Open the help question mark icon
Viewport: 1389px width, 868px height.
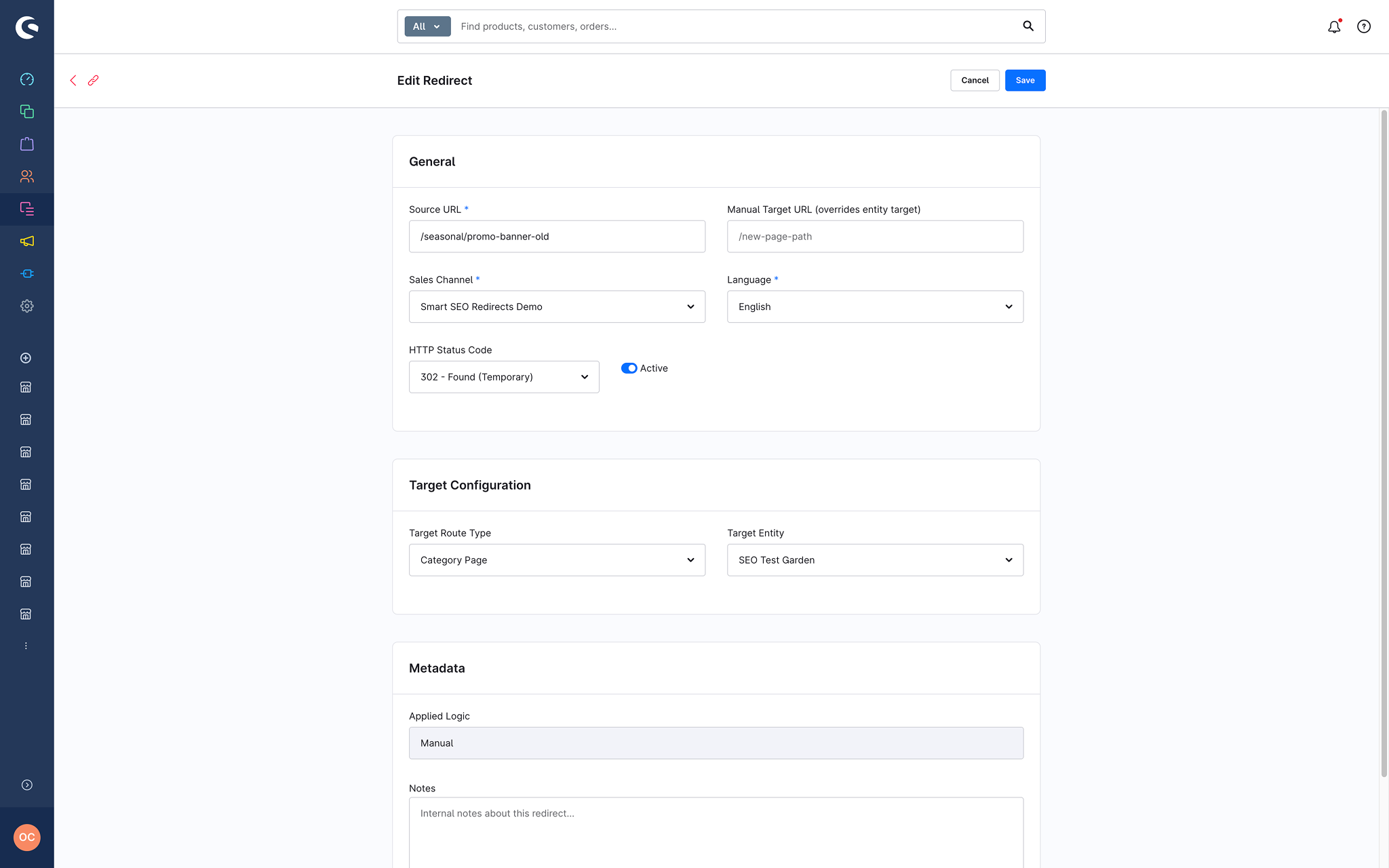1364,26
